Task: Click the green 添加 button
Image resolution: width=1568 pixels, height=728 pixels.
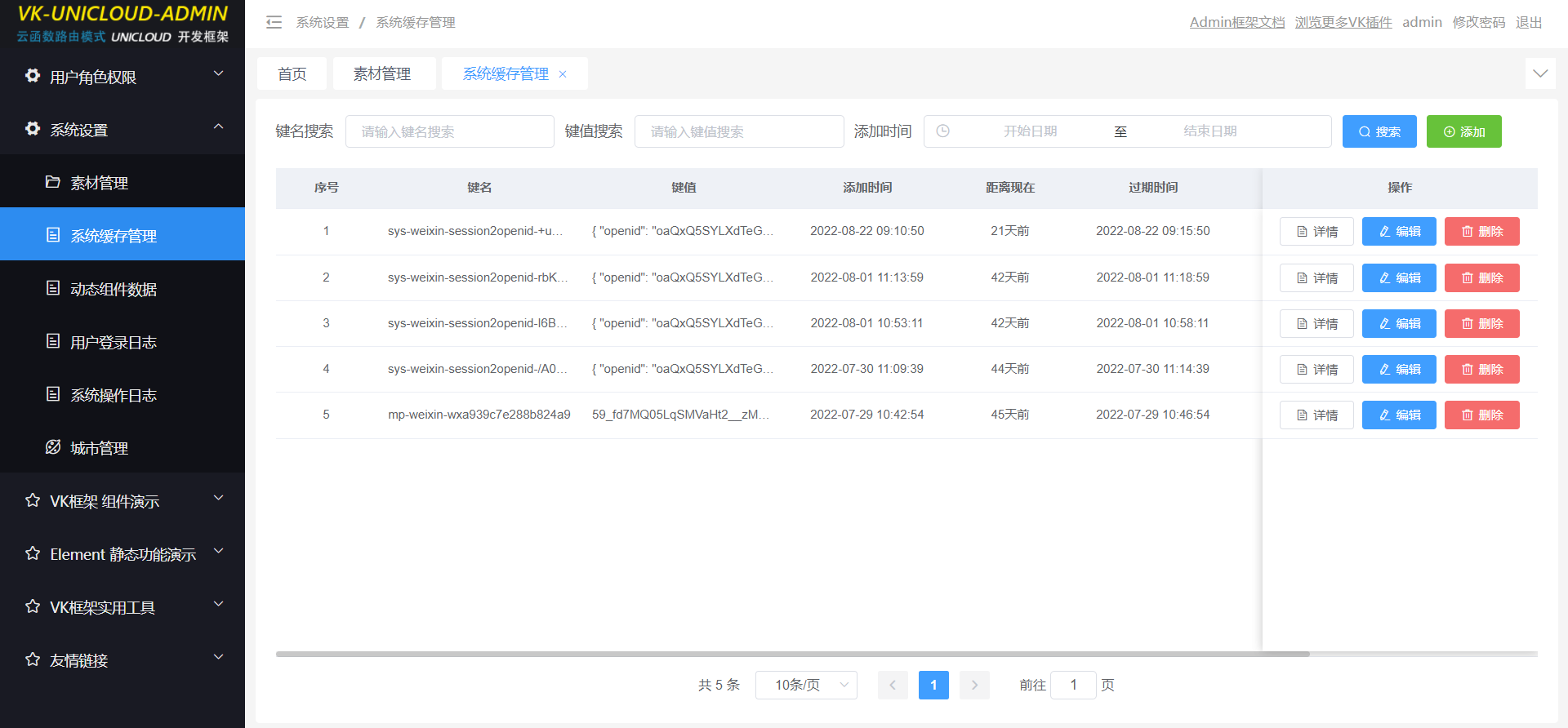Action: pos(1463,131)
